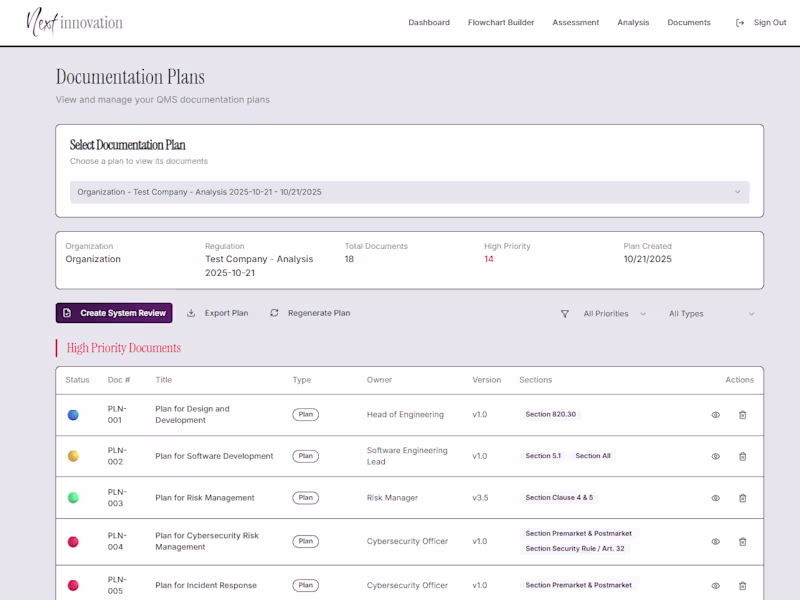
Task: Open the Assessment menu item
Action: point(575,22)
